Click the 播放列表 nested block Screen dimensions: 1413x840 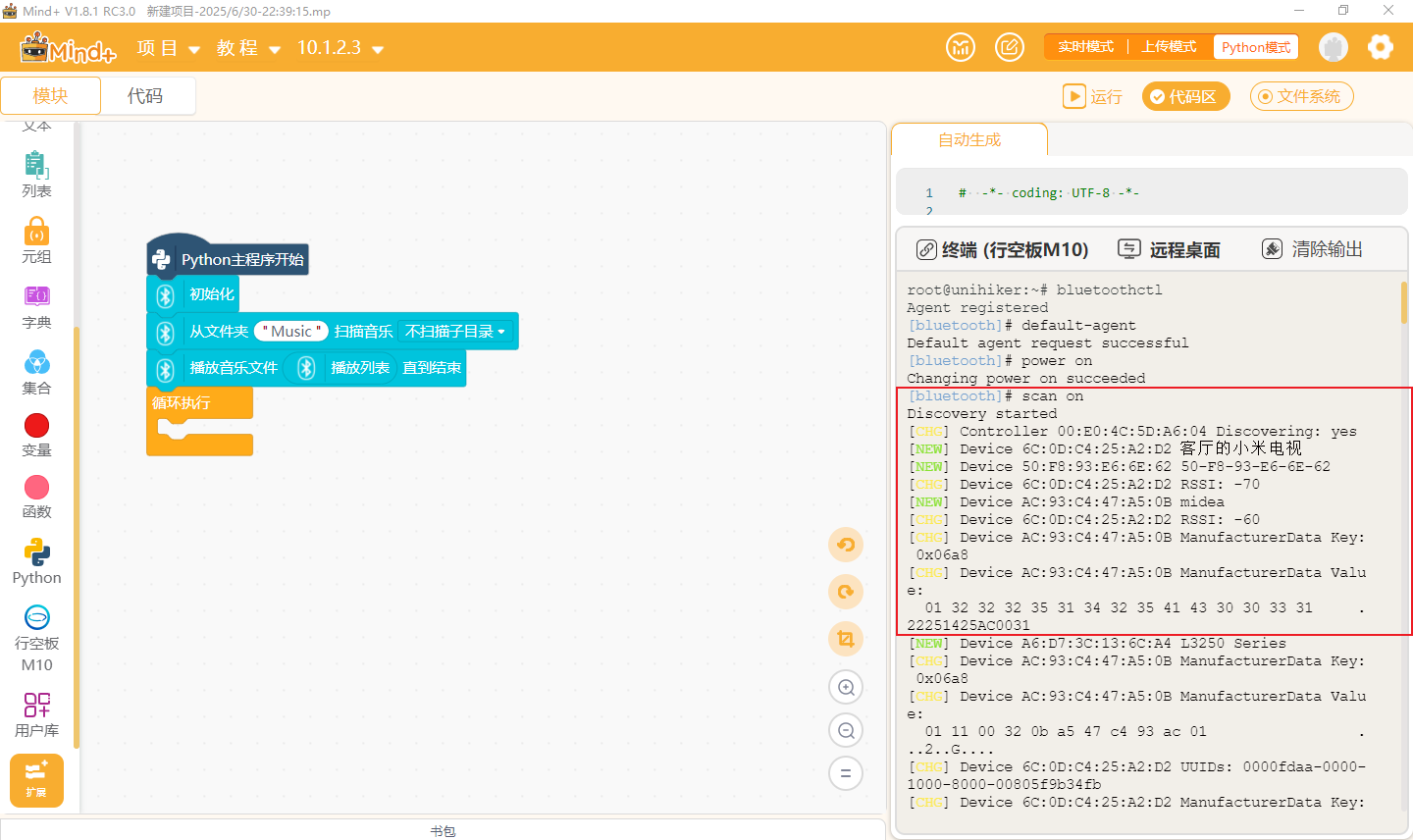tap(341, 368)
